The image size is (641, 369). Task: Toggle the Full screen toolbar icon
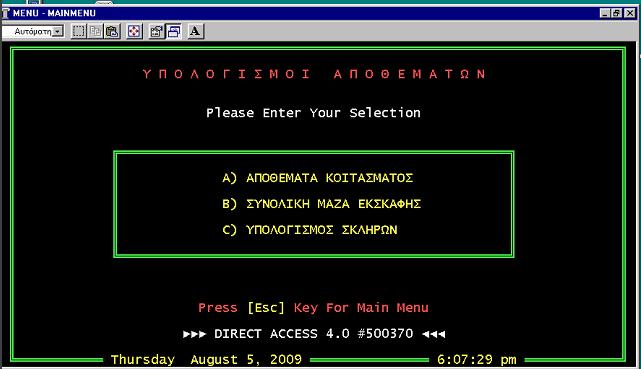click(x=134, y=31)
